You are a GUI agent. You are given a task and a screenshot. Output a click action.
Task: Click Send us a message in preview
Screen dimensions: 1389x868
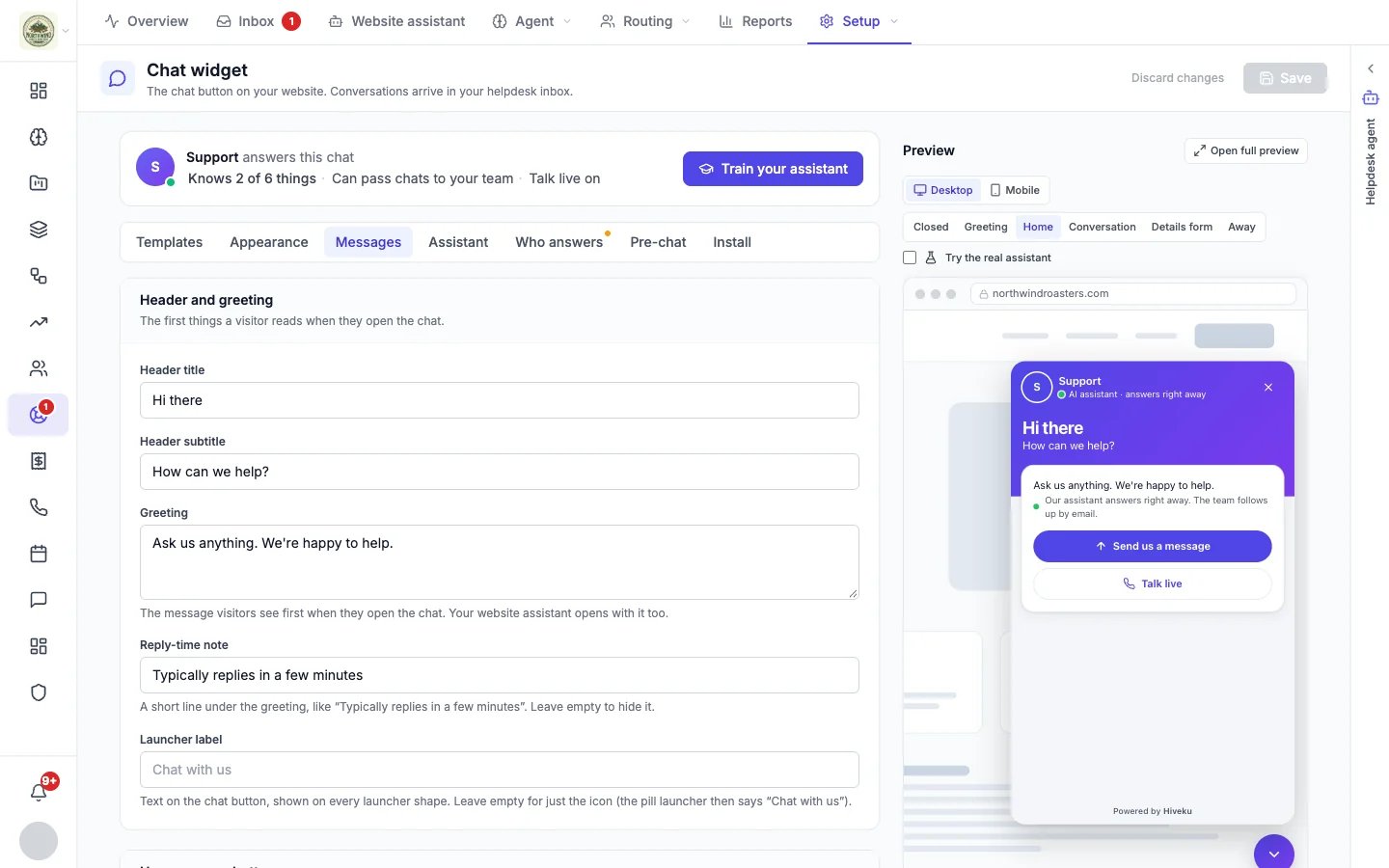point(1153,546)
